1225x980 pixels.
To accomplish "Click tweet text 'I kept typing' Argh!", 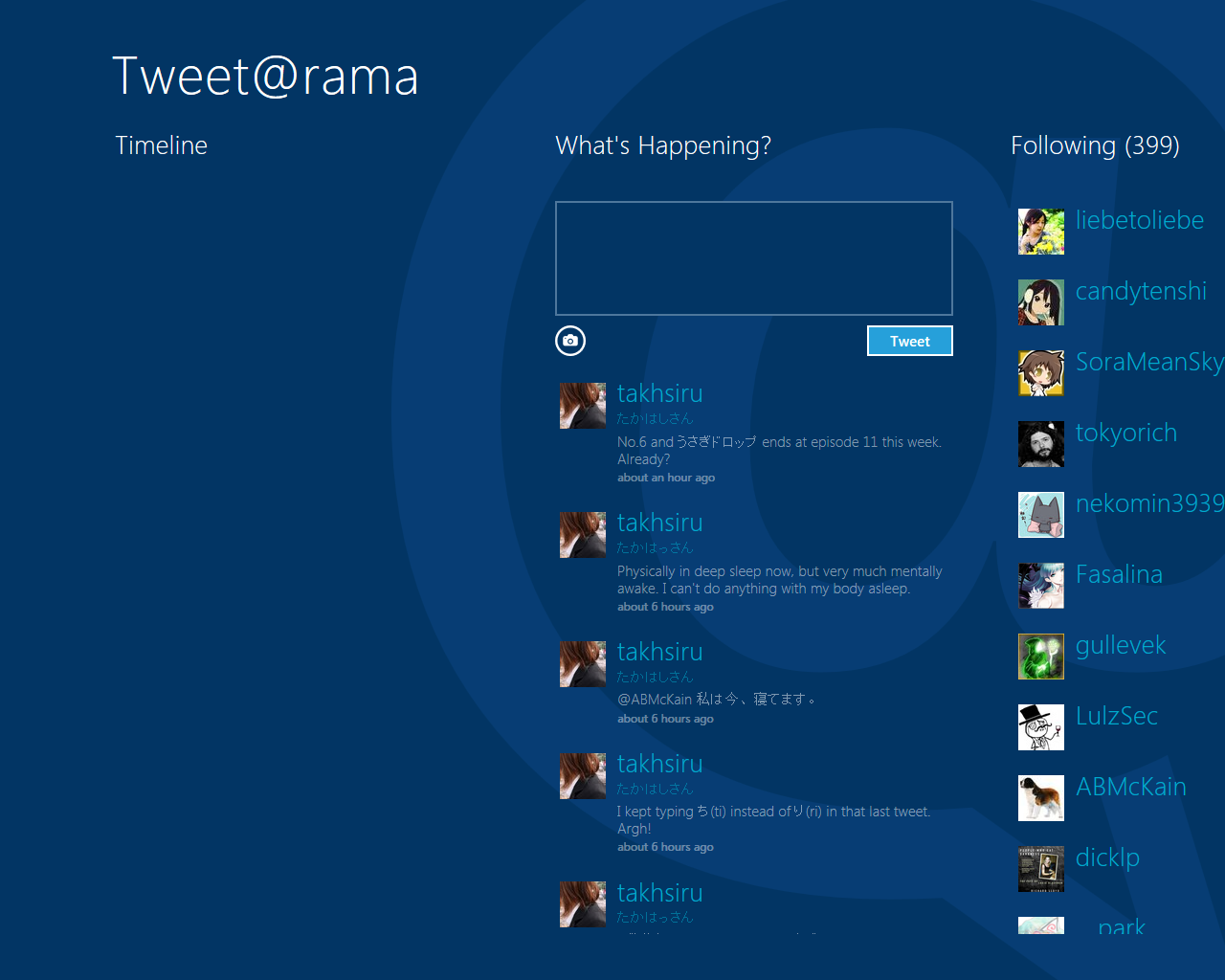I will 774,820.
